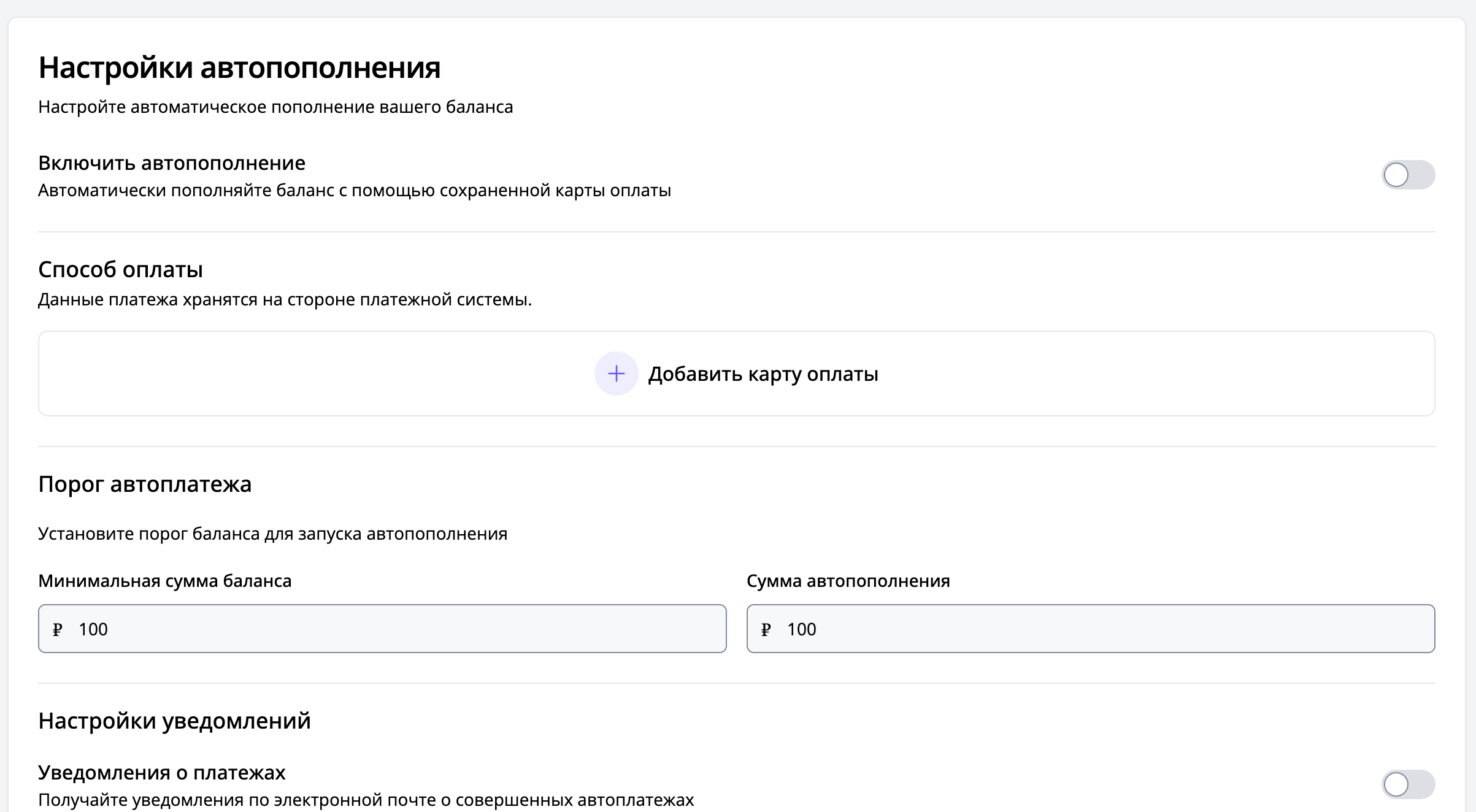Click the ruble icon in top-up amount field
1476x812 pixels.
point(766,630)
